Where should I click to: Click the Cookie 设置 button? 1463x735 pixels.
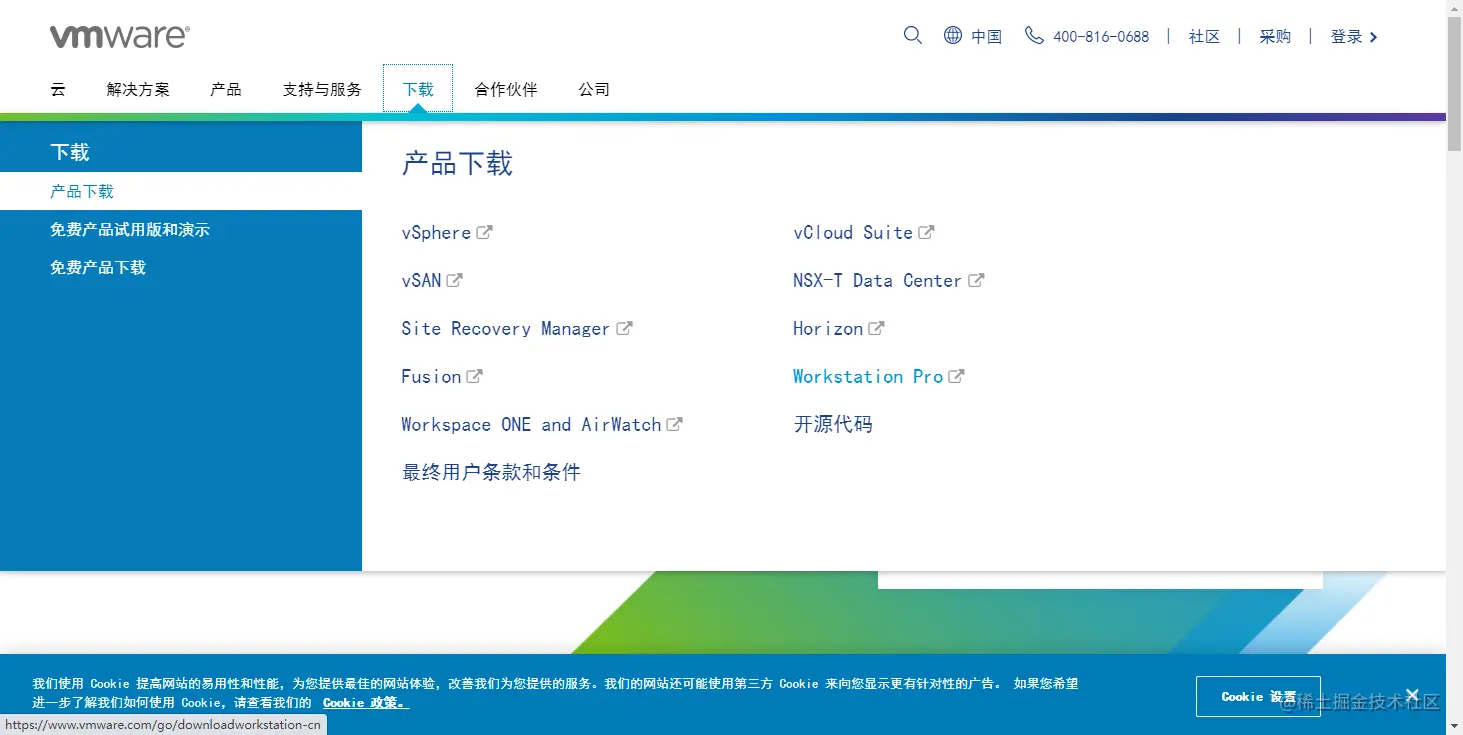click(x=1258, y=696)
